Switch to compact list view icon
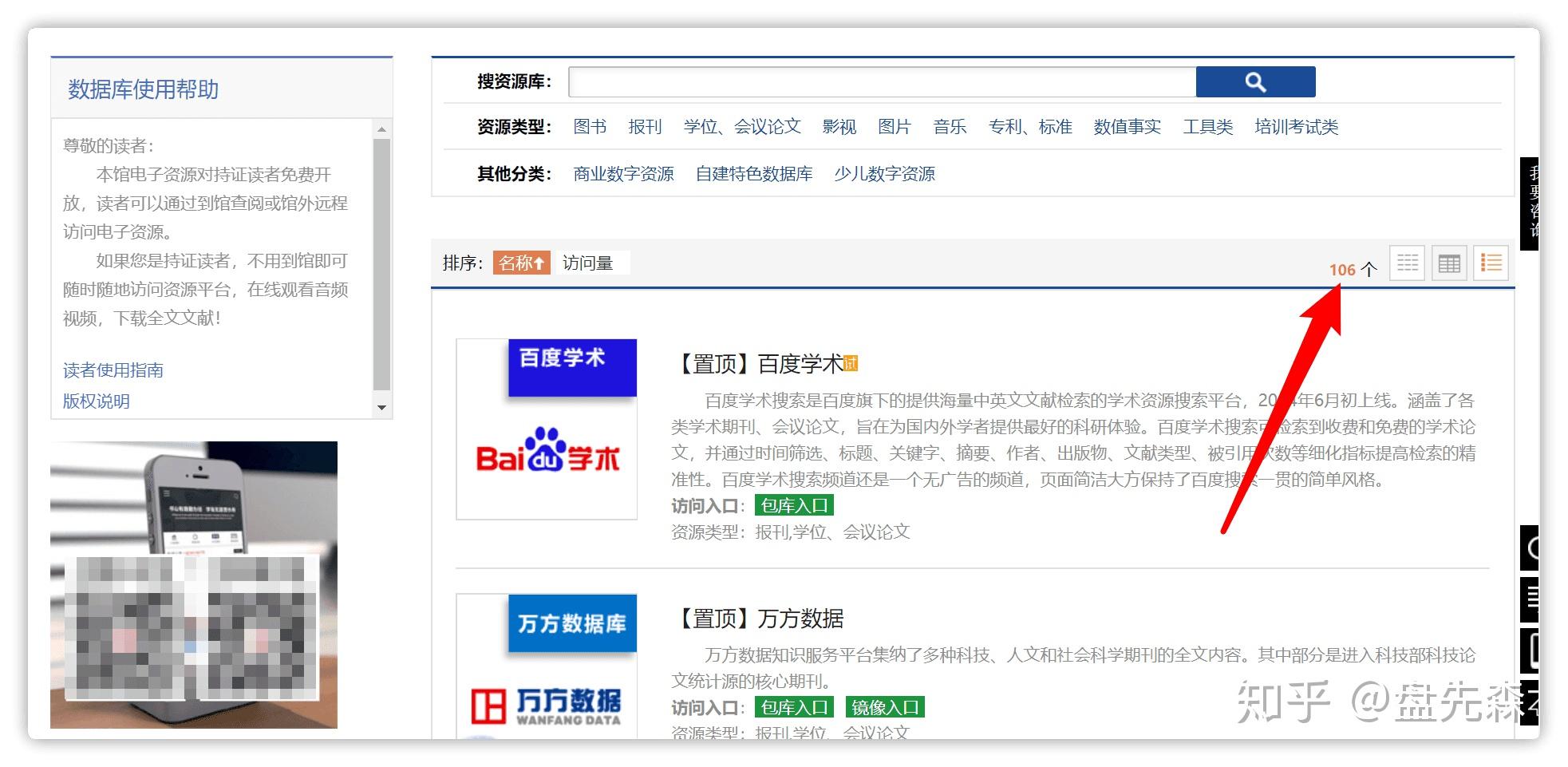 pos(1407,263)
